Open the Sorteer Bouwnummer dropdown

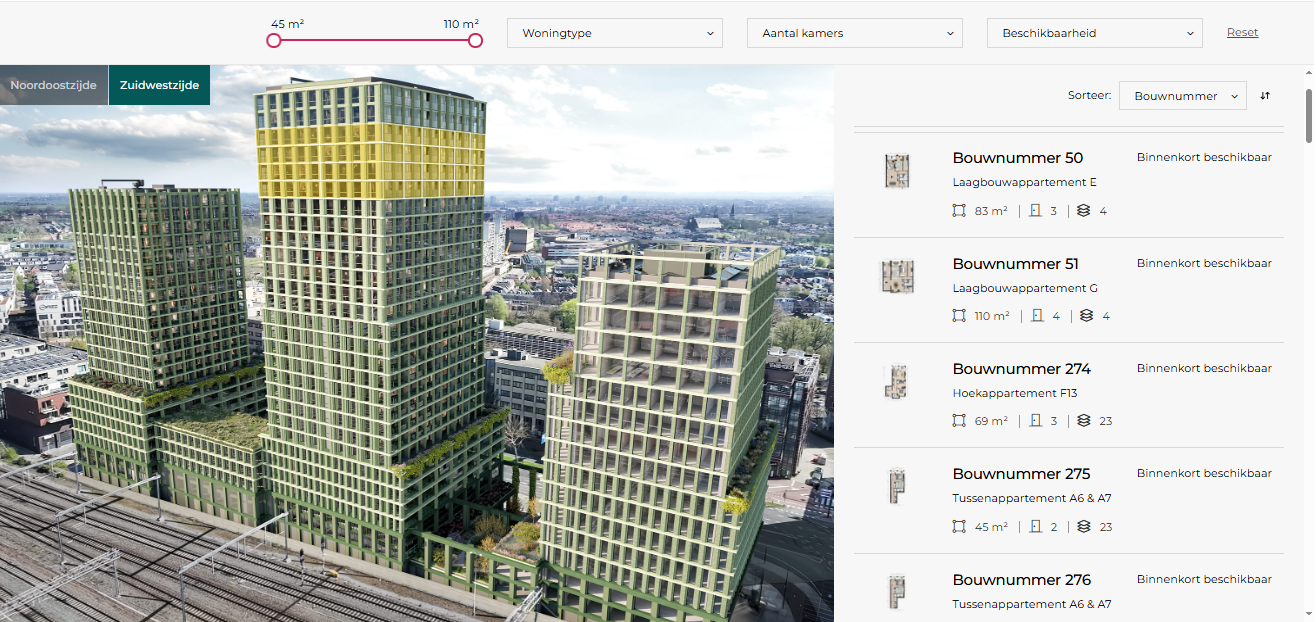1183,96
